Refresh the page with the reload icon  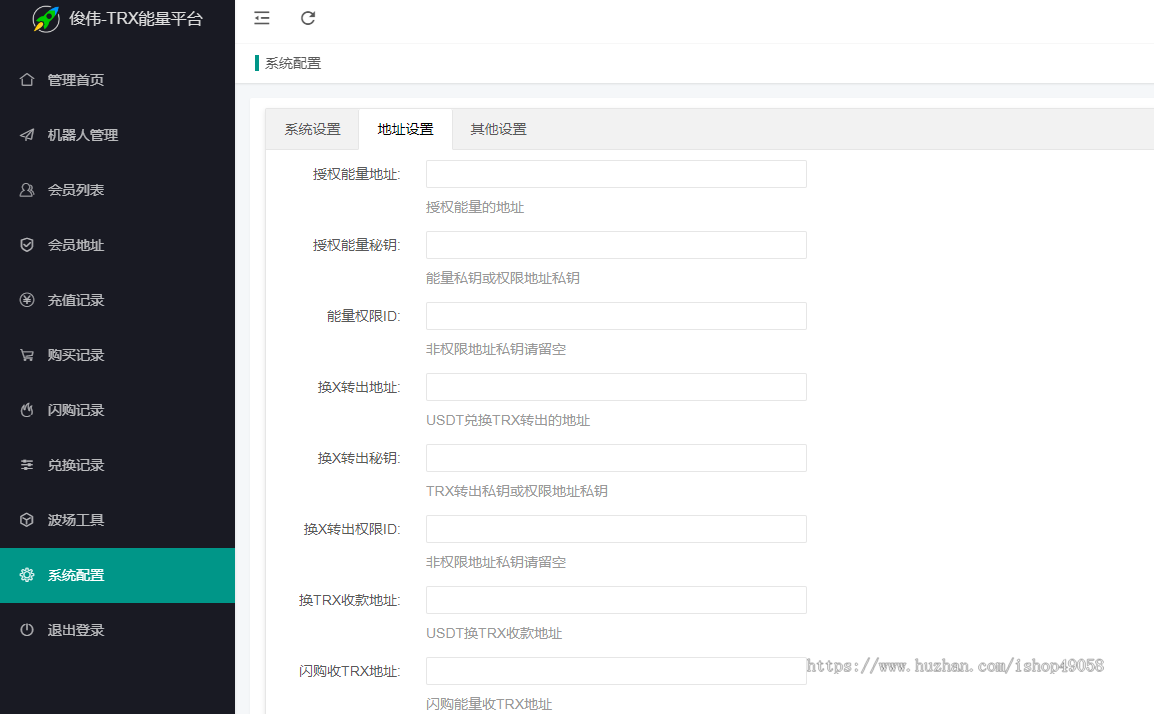coord(308,18)
